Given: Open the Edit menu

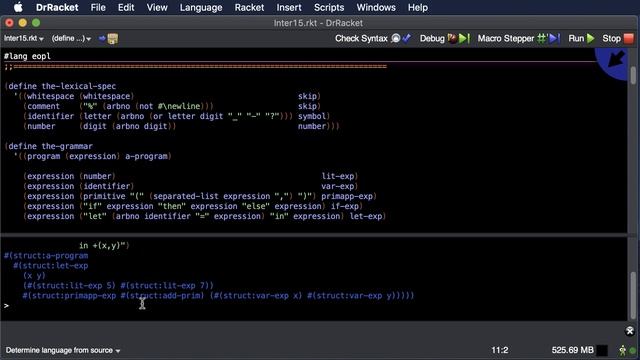Looking at the screenshot, I should click(126, 7).
